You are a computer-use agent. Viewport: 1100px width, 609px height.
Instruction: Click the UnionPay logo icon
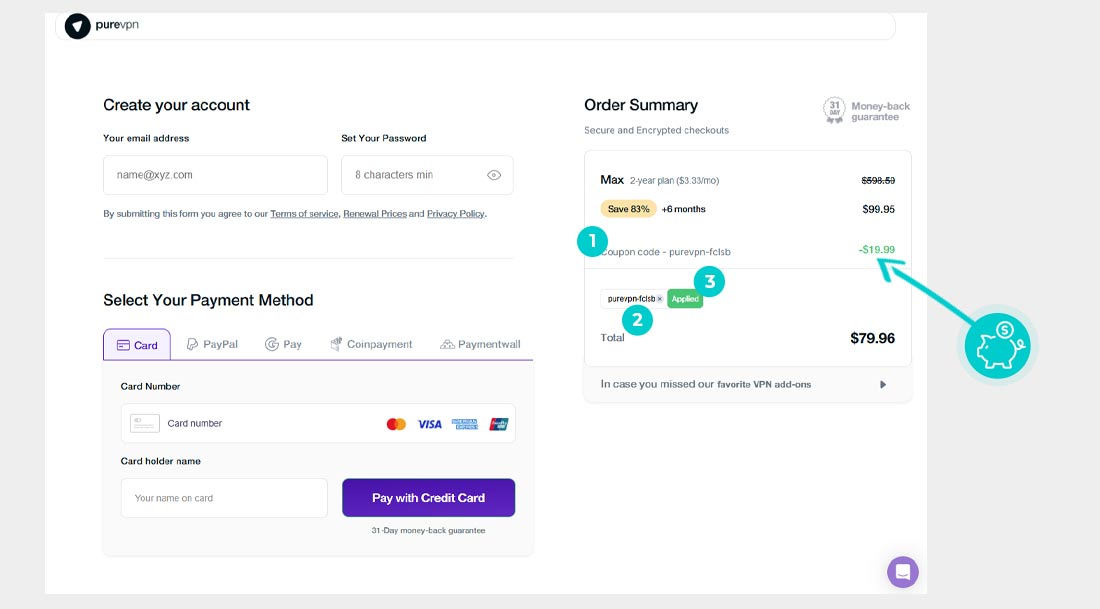(499, 424)
